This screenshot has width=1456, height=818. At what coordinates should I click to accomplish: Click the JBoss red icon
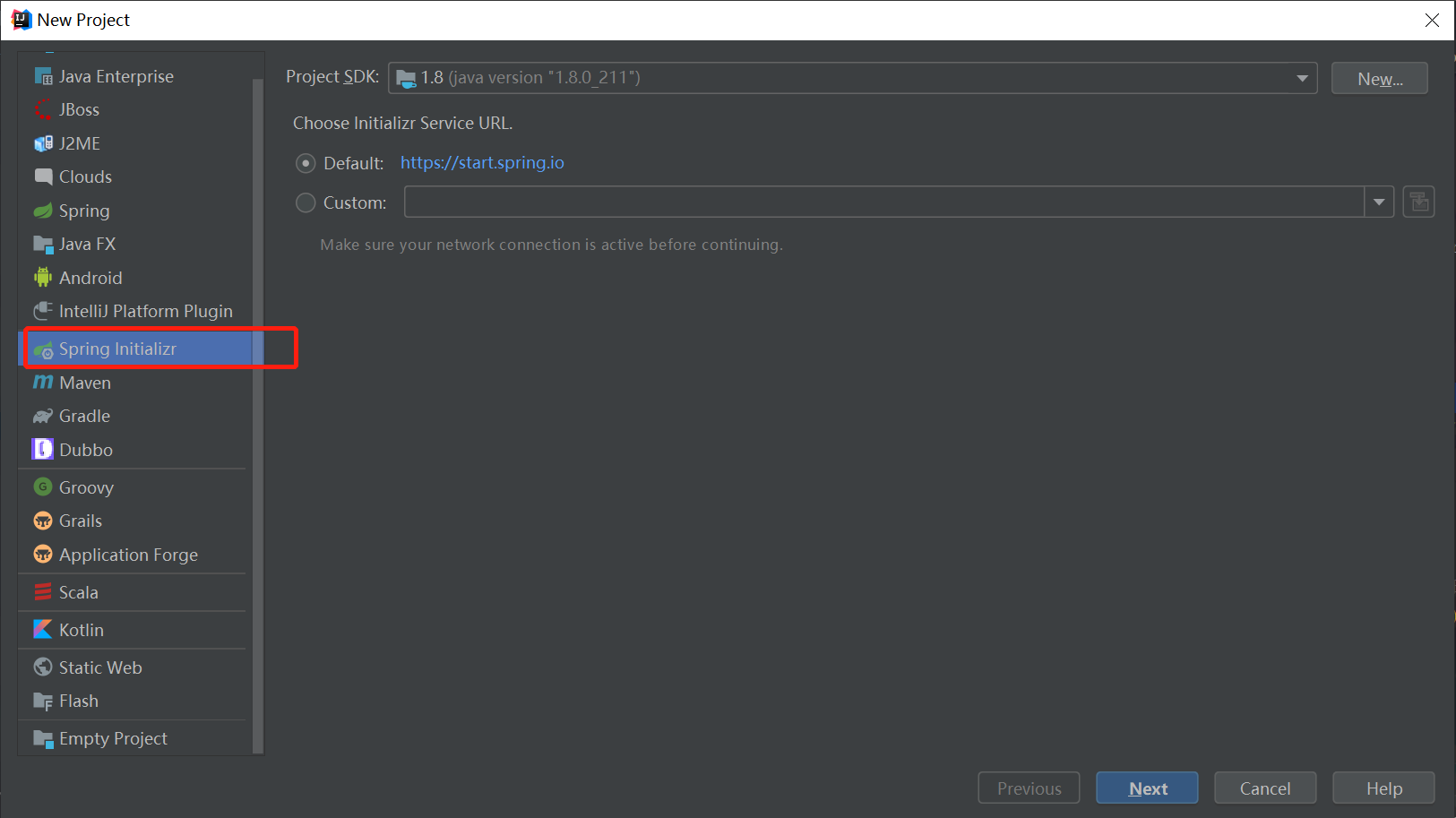(42, 110)
